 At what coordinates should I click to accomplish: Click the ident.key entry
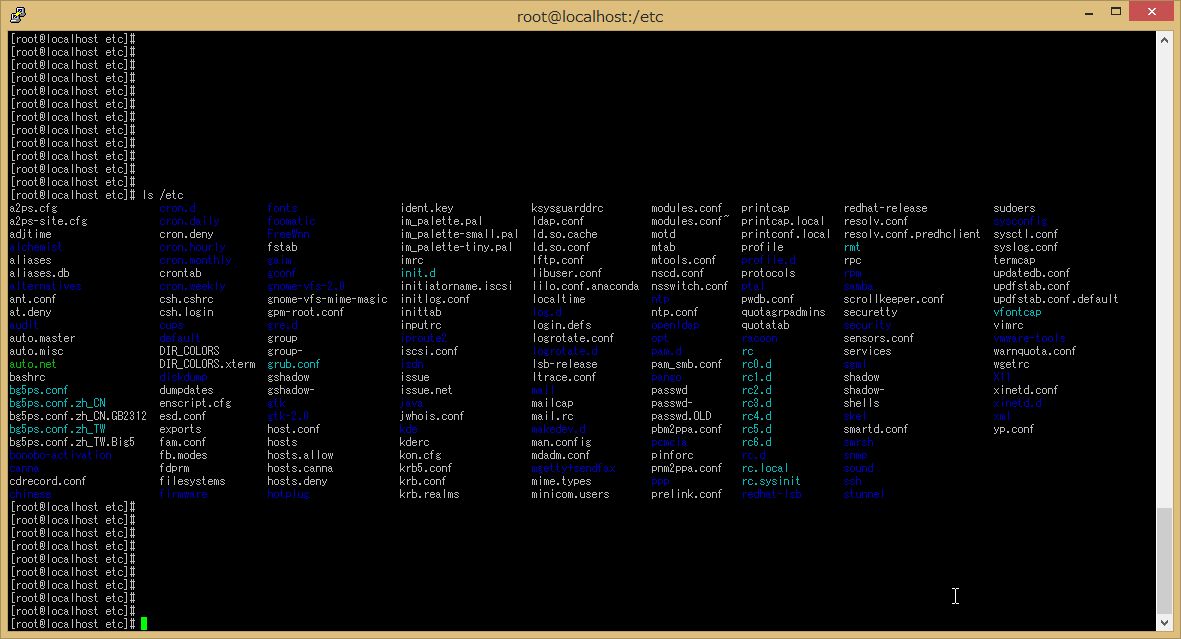click(x=426, y=208)
